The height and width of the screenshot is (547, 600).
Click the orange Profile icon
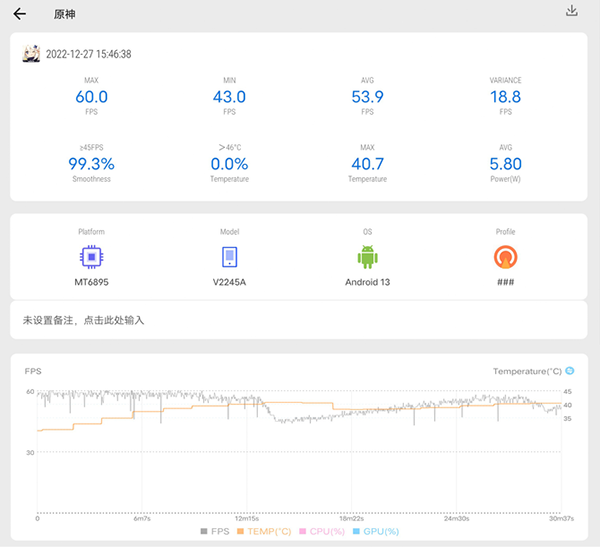tap(505, 257)
